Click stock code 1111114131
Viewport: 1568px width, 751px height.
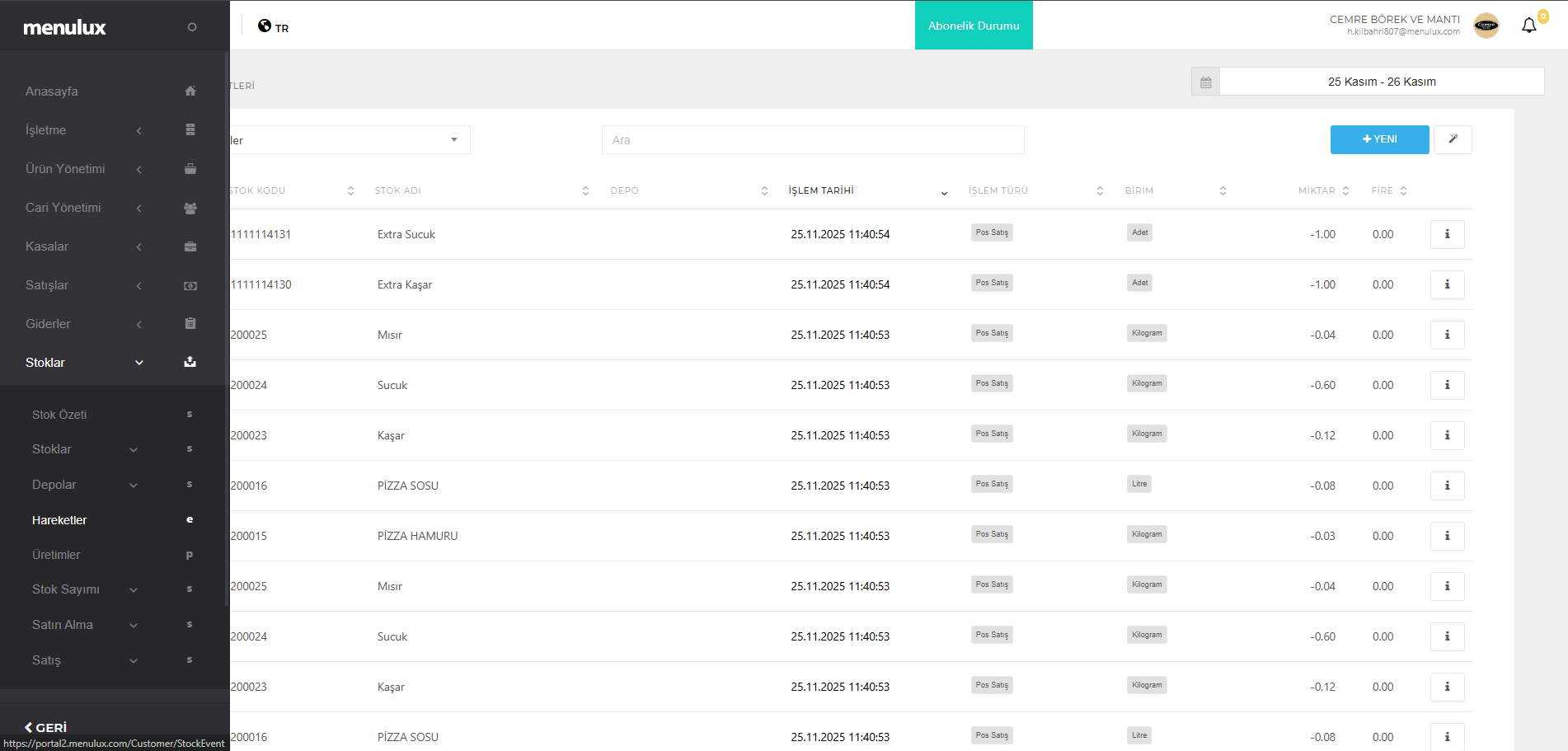(261, 234)
